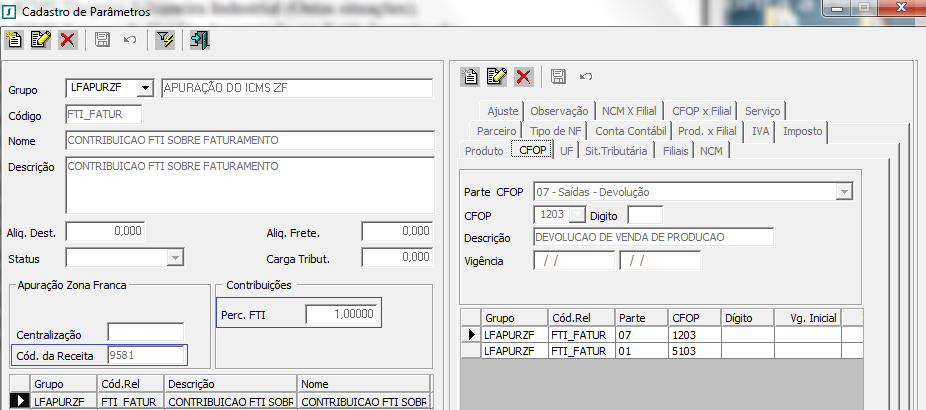Open the NCM X Filial tab
The width and height of the screenshot is (926, 410).
coord(629,111)
